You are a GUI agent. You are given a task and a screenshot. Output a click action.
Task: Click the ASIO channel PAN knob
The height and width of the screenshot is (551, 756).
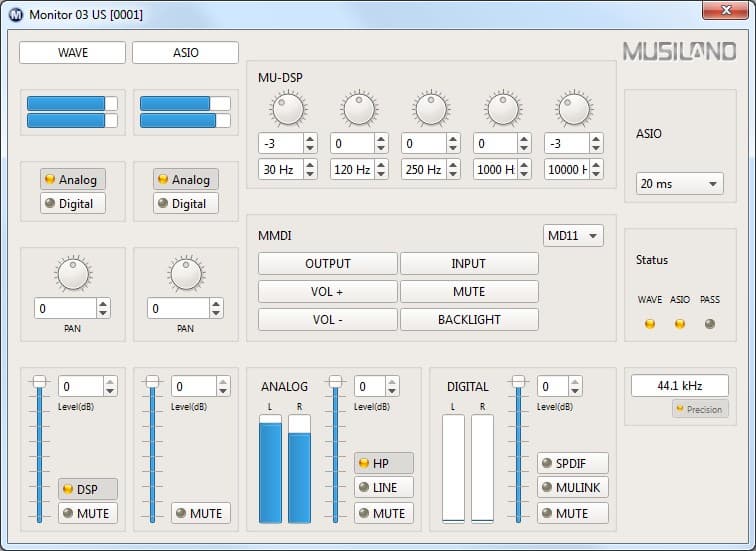[186, 273]
